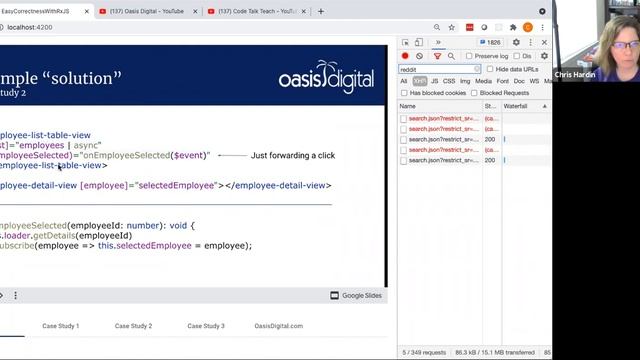The height and width of the screenshot is (360, 640).
Task: Select the XHR request type filter
Action: point(420,81)
